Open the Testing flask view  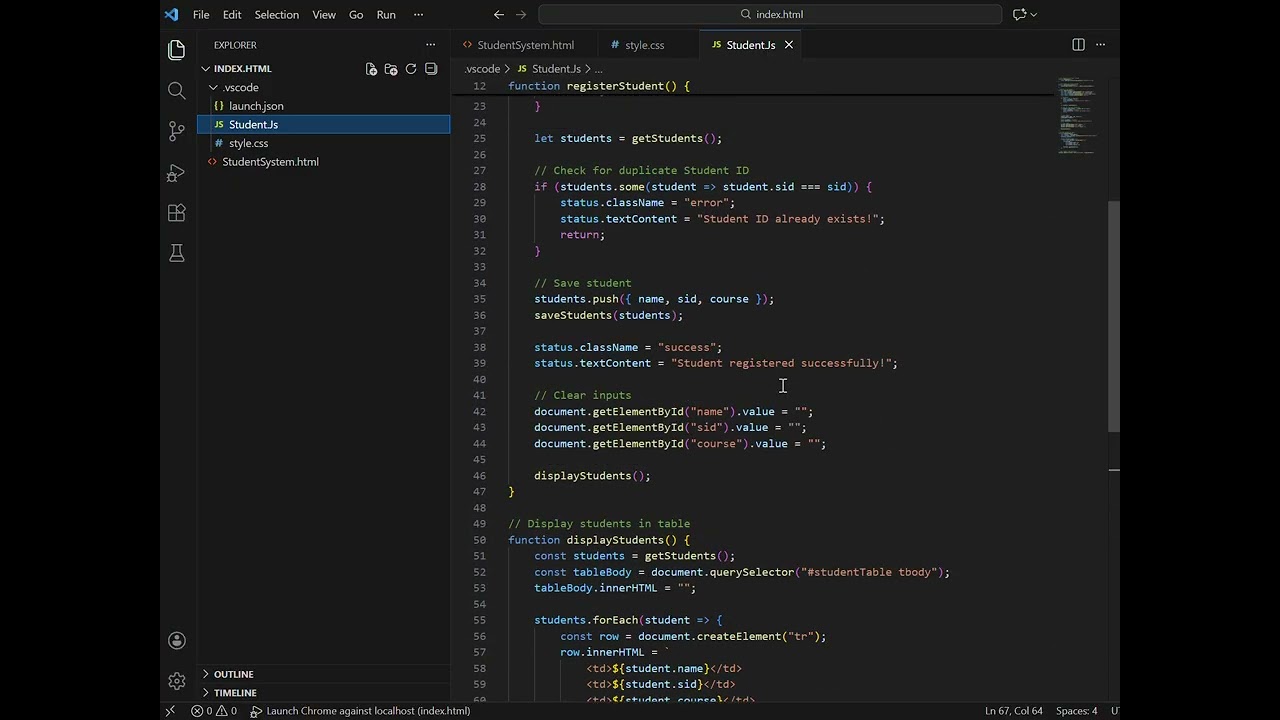point(177,254)
